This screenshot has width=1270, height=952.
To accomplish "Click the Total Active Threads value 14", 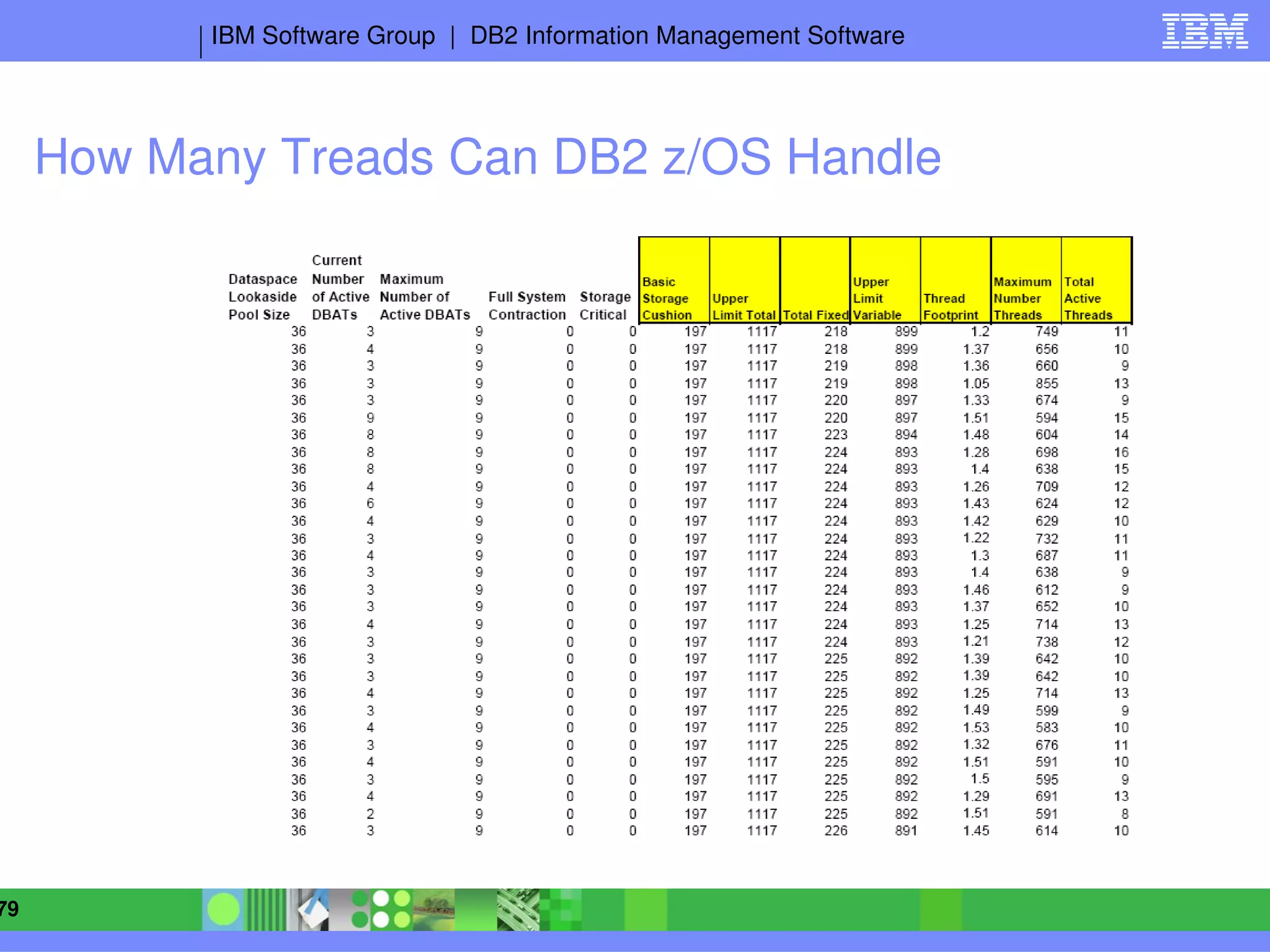I will tap(1121, 434).
